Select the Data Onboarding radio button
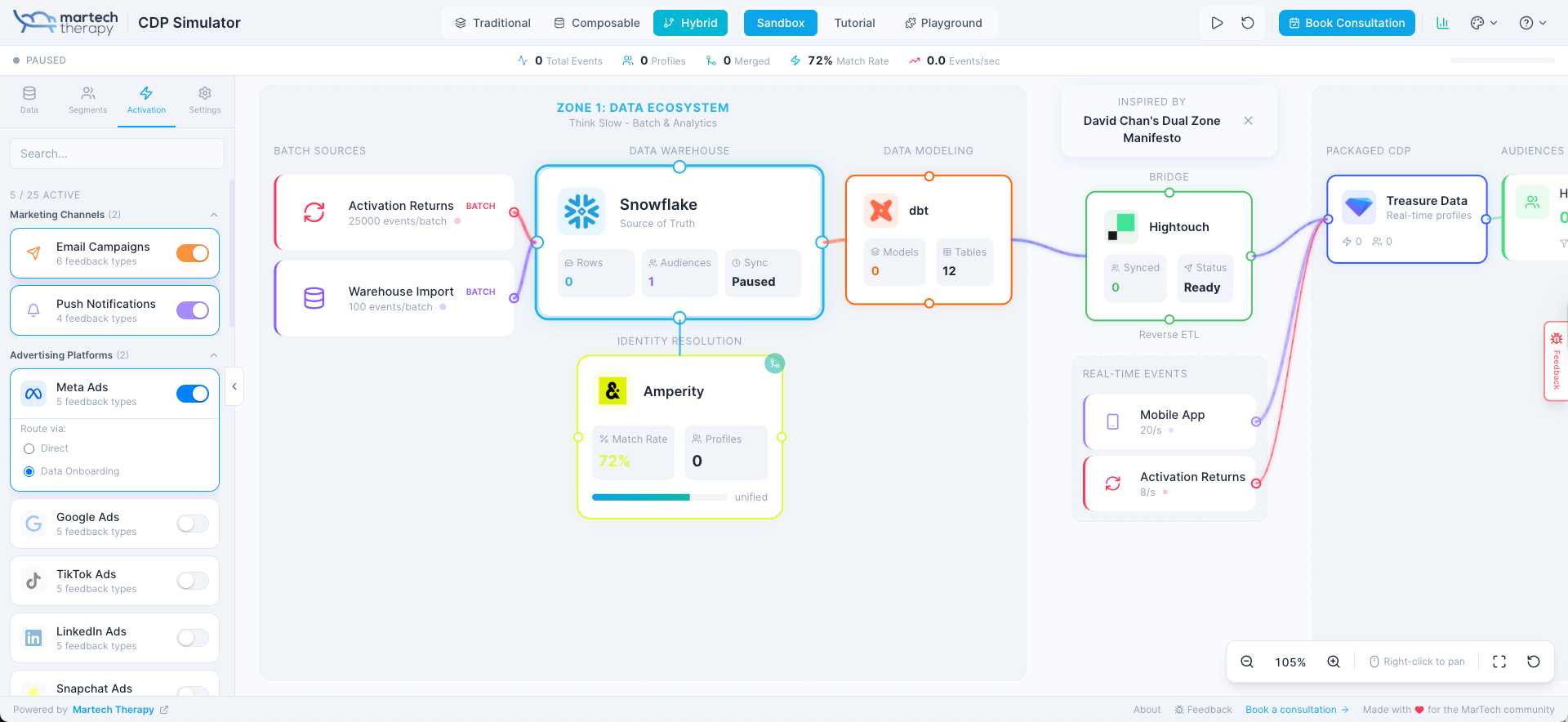 click(29, 471)
